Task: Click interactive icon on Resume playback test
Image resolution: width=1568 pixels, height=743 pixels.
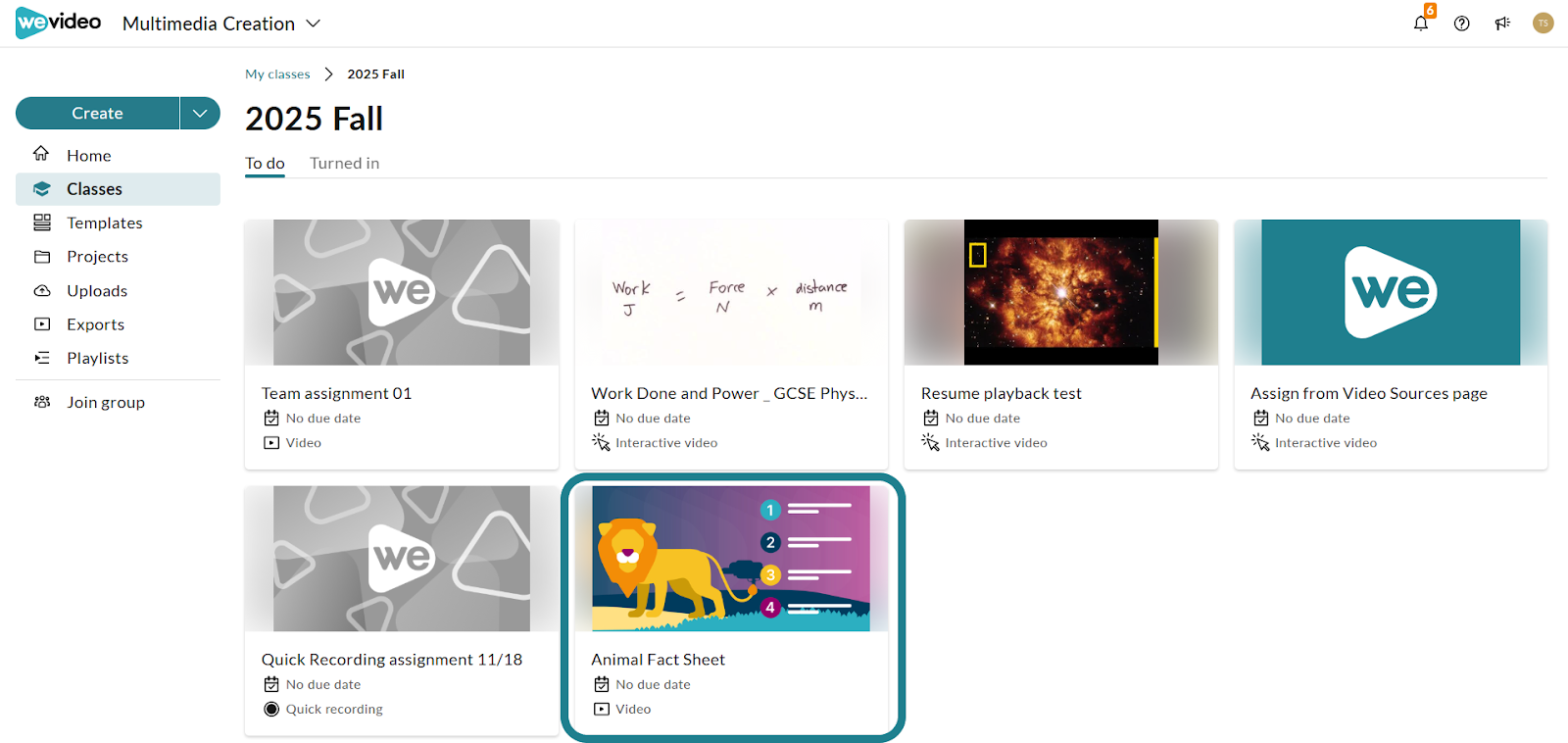Action: coord(931,442)
